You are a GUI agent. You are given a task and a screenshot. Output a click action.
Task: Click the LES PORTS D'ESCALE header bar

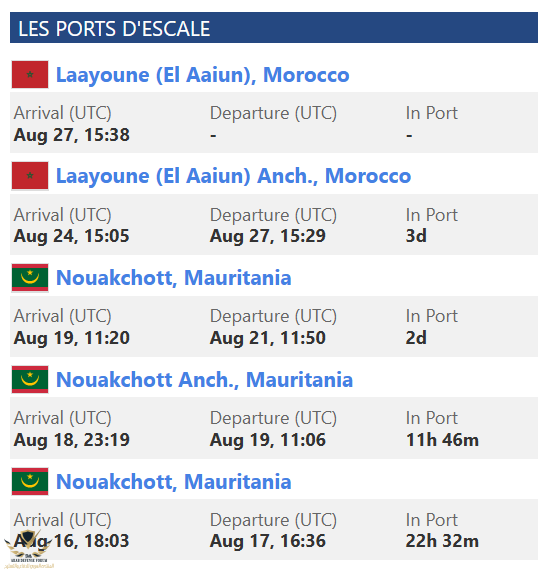(274, 28)
